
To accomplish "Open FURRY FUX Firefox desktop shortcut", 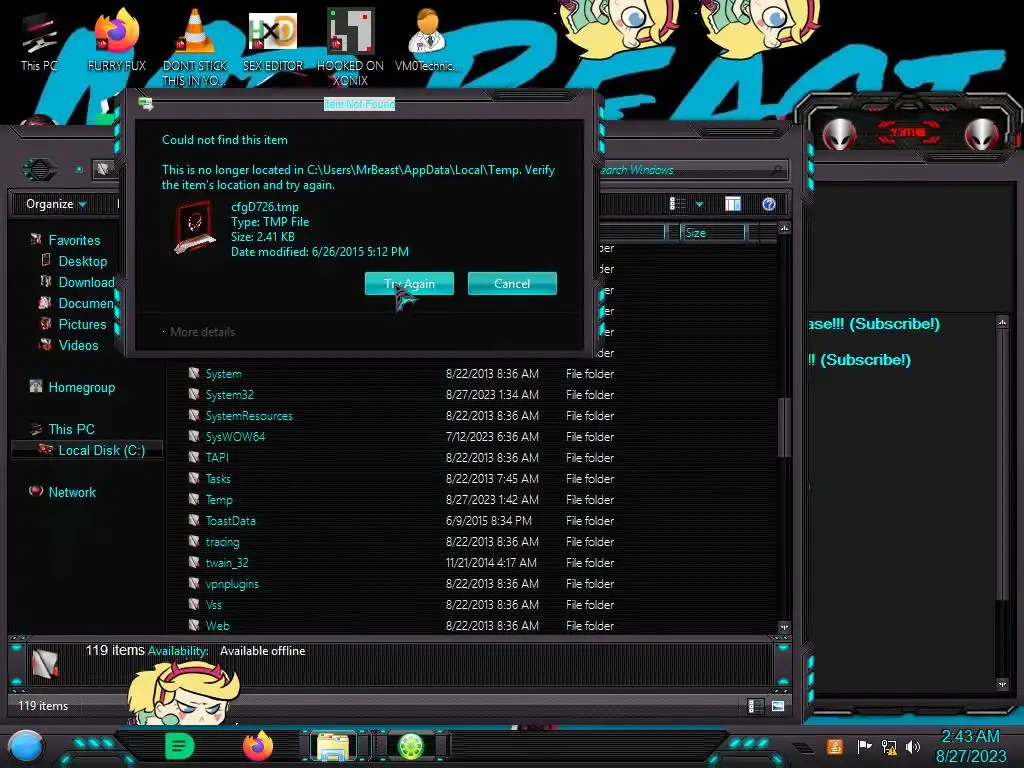I will 117,41.
